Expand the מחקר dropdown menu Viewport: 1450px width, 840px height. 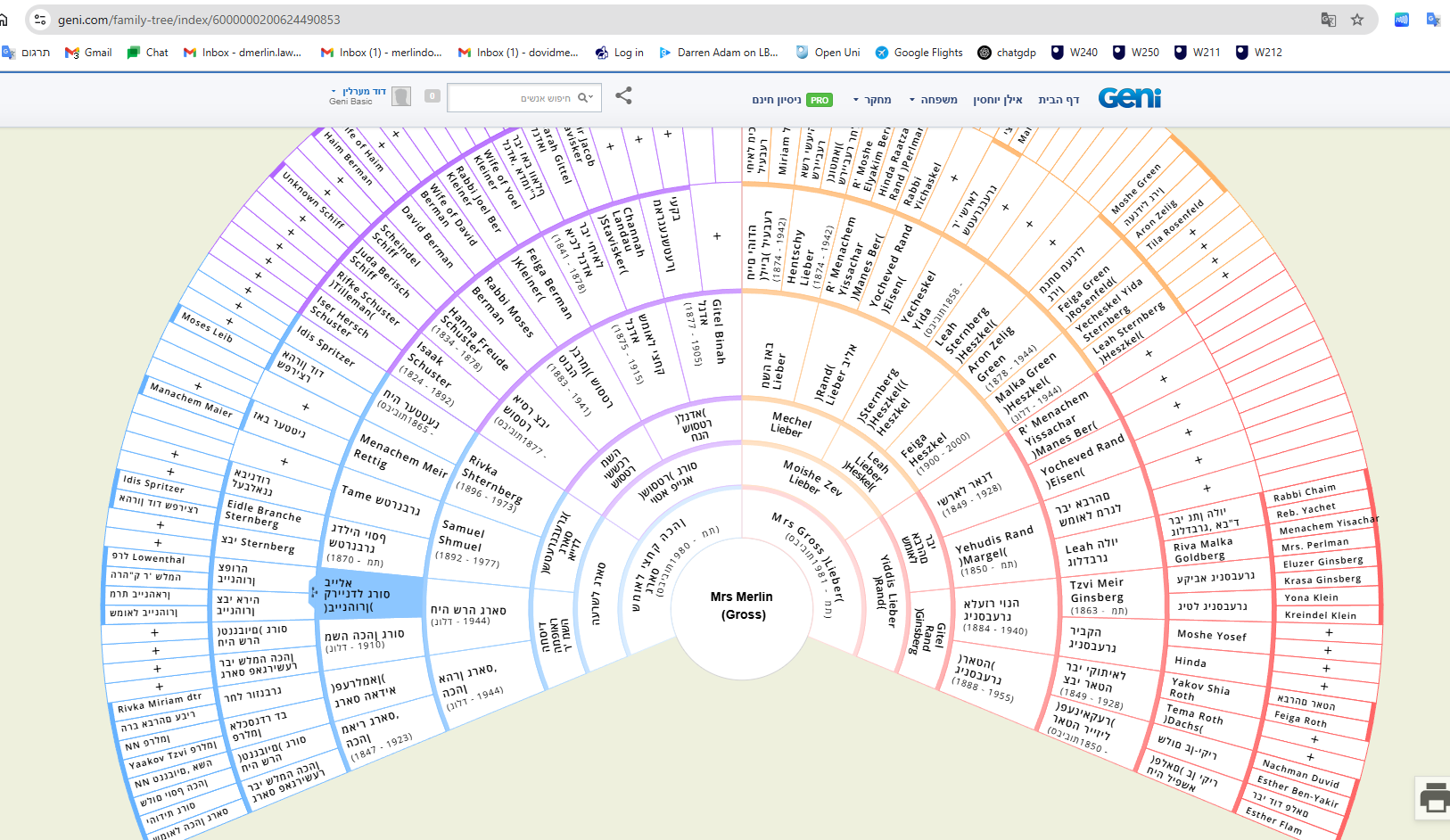[872, 100]
